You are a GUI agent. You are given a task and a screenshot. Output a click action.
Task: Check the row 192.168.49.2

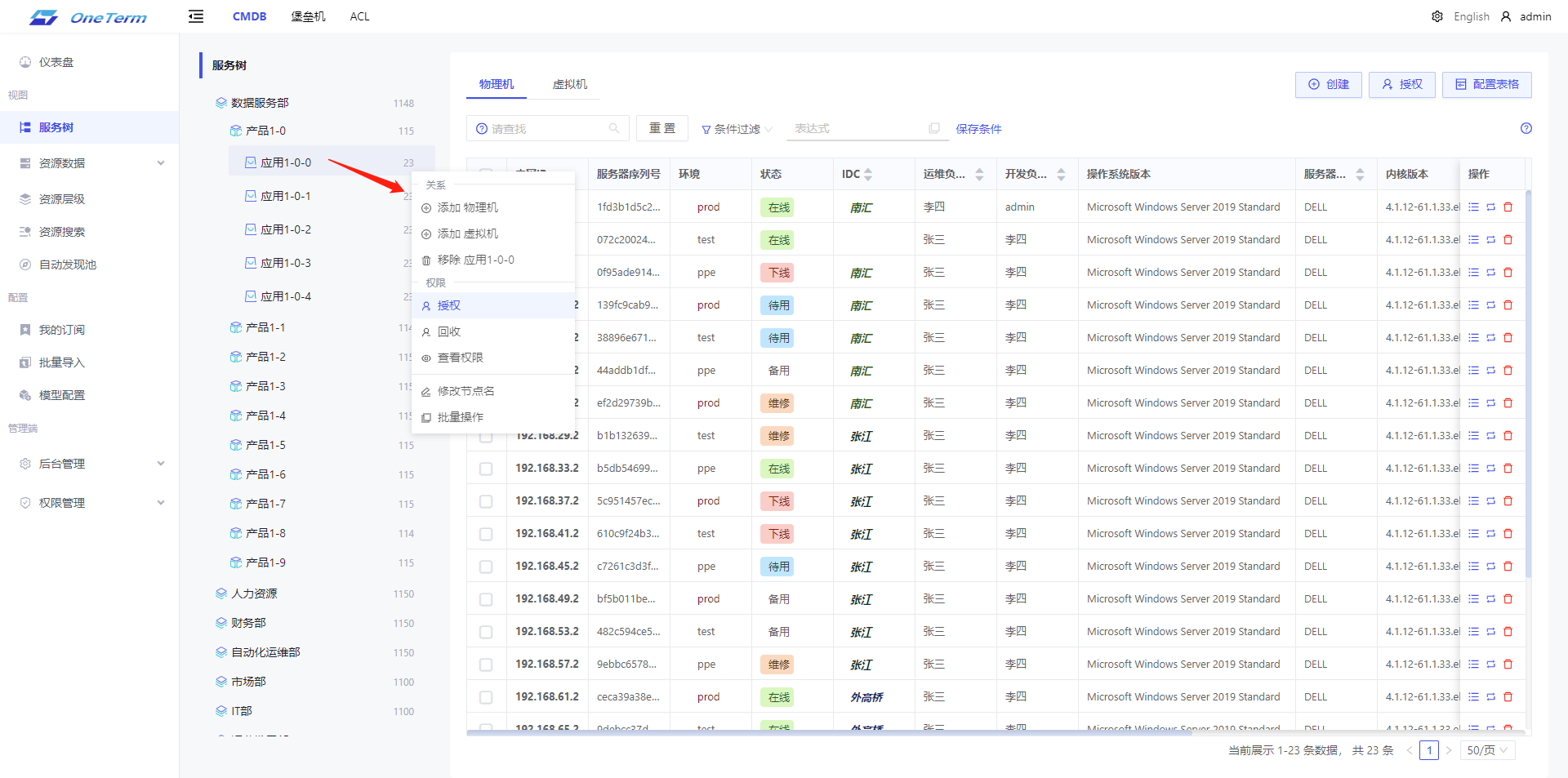[486, 599]
